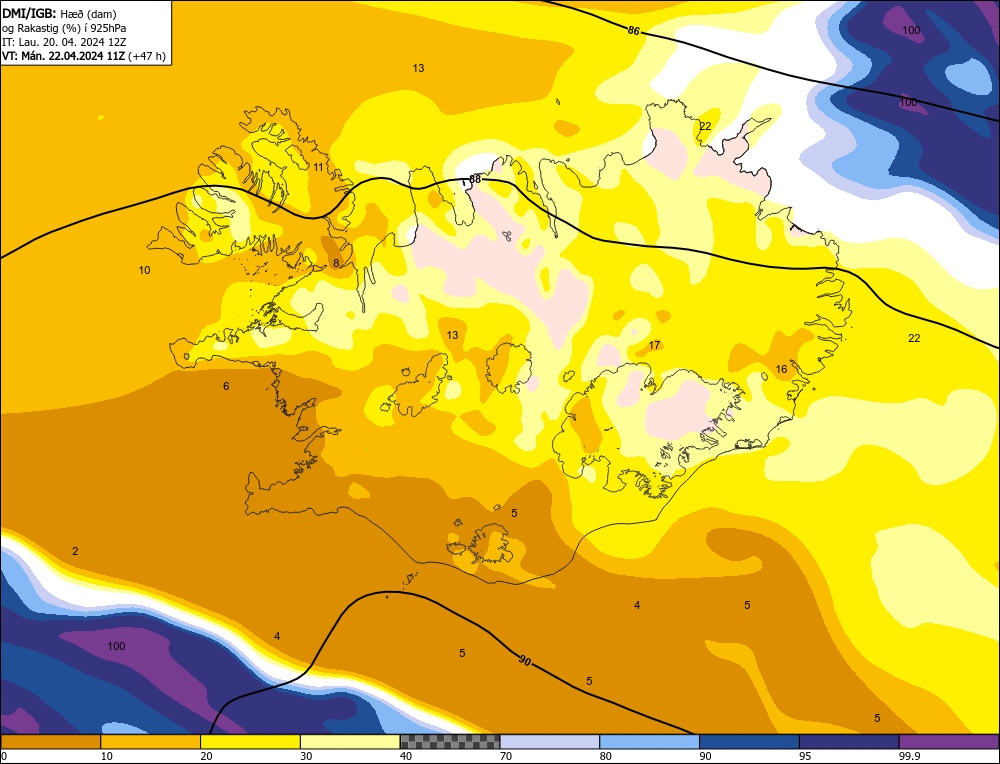Image resolution: width=1000 pixels, height=764 pixels.
Task: Click the purple above-99.9 legend swatch
Action: click(x=949, y=742)
